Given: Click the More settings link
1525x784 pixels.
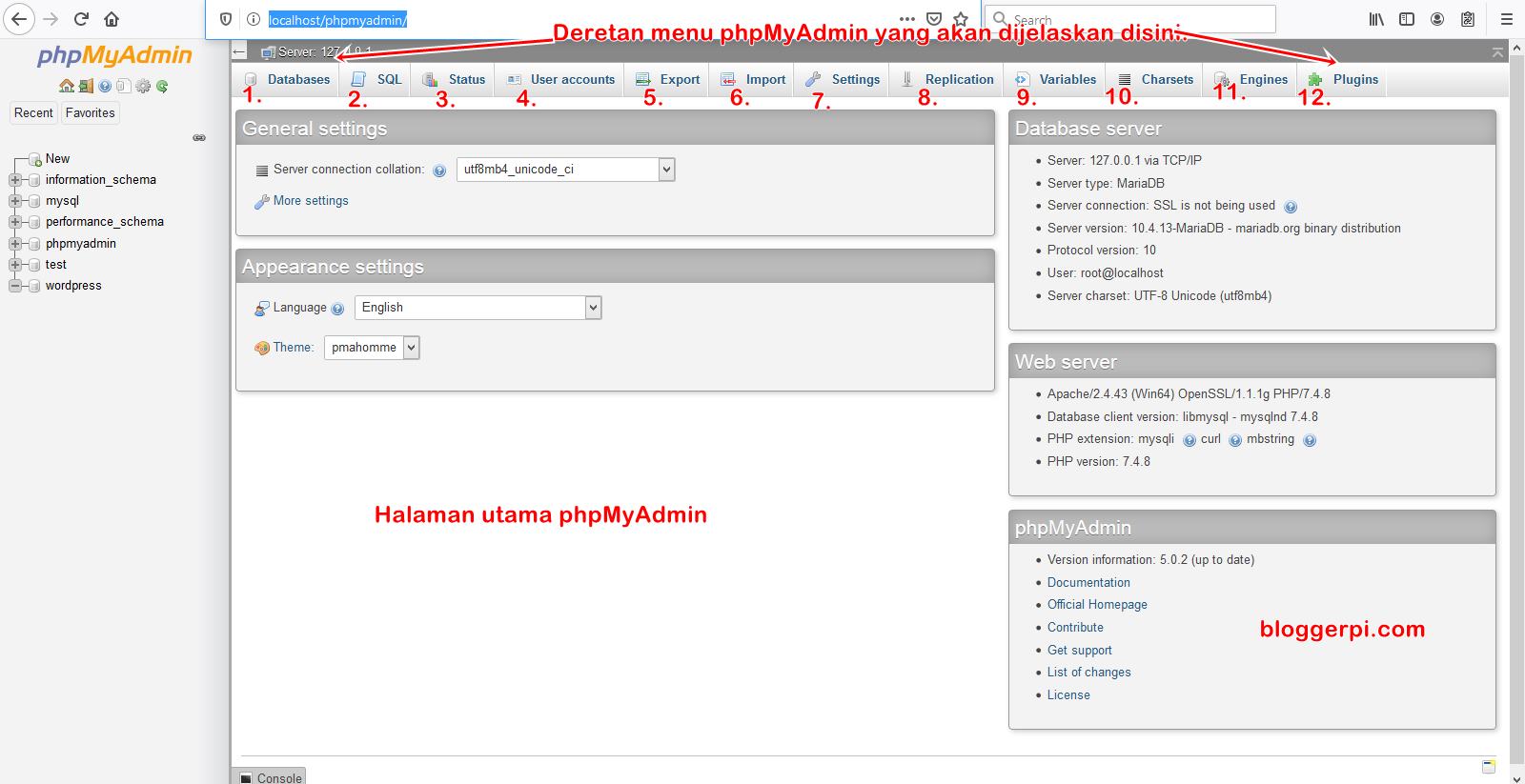Looking at the screenshot, I should (311, 201).
